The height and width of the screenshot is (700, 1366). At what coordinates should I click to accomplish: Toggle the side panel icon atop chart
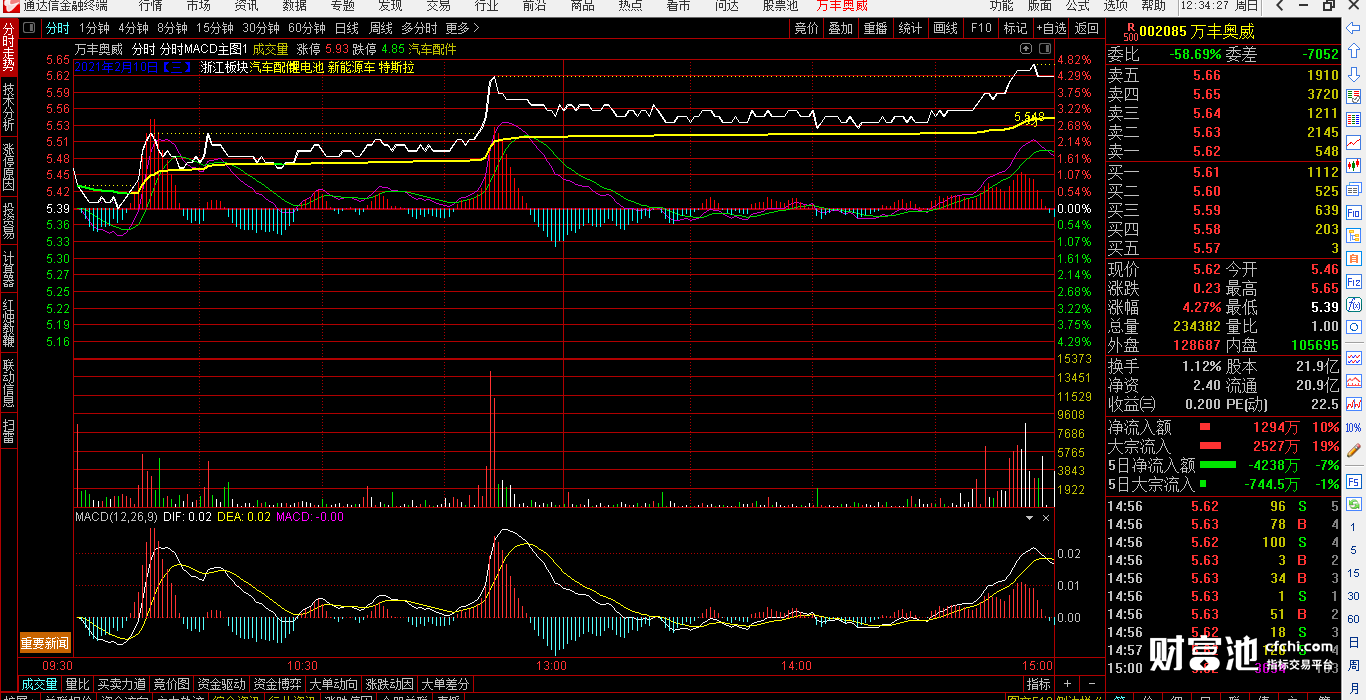click(x=1046, y=48)
